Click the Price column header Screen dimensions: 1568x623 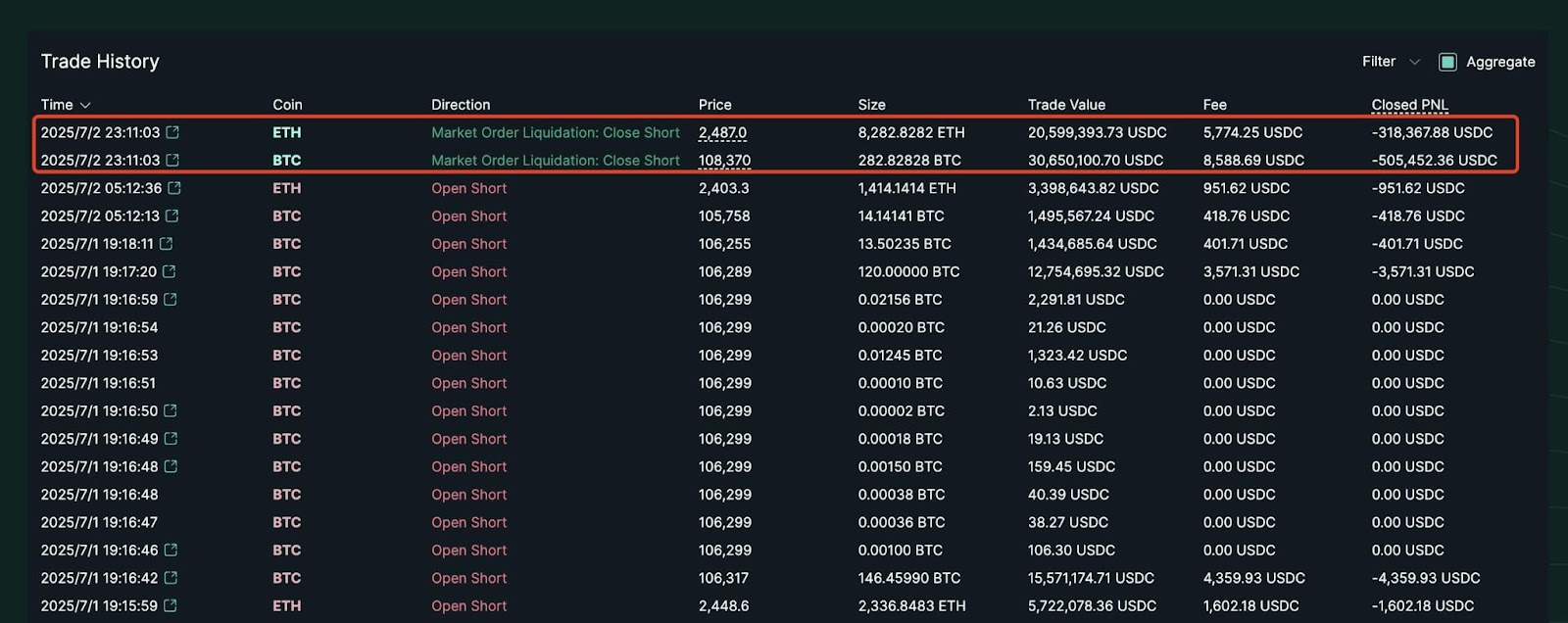tap(715, 105)
